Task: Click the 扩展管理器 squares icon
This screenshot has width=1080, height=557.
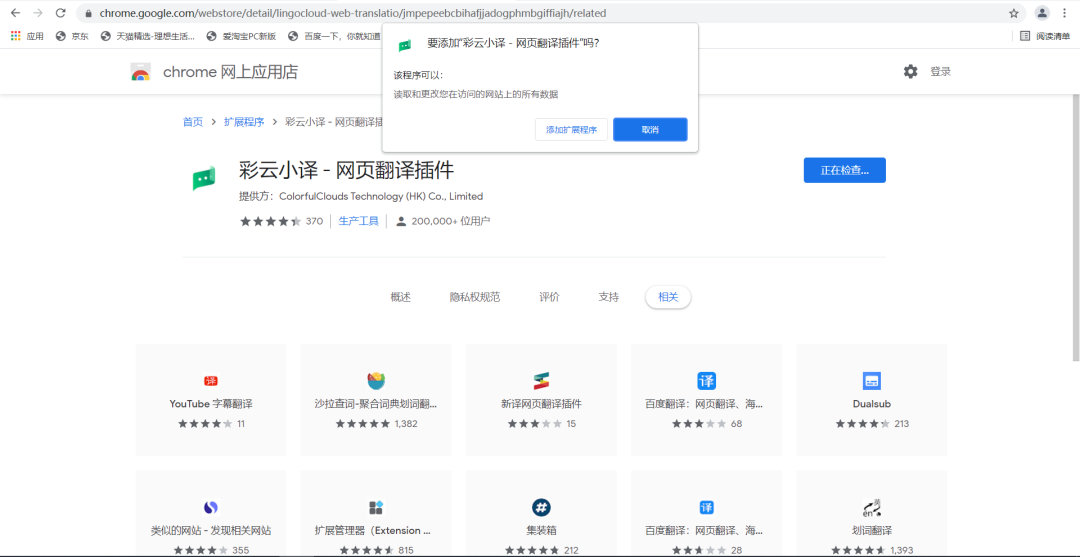Action: (x=376, y=508)
